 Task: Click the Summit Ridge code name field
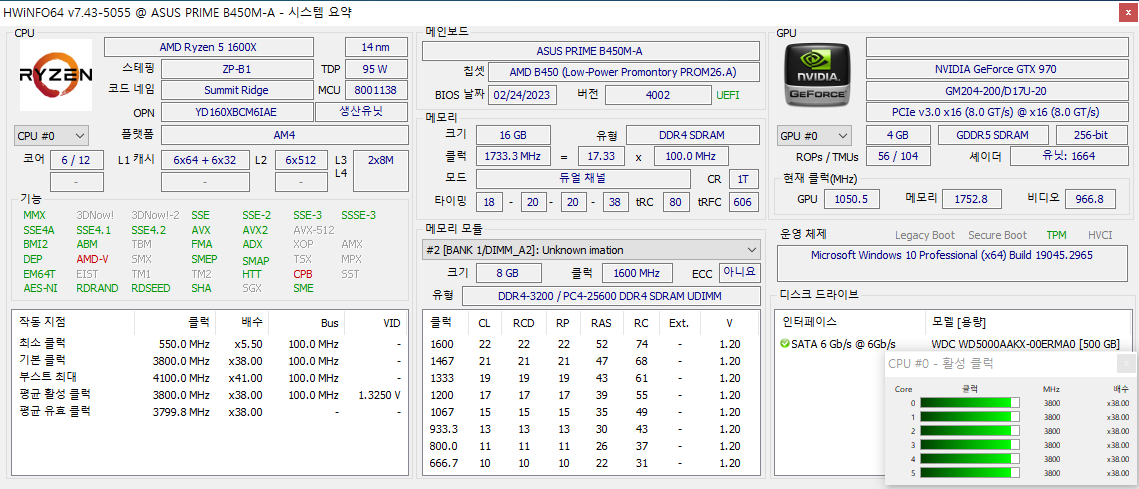tap(236, 90)
